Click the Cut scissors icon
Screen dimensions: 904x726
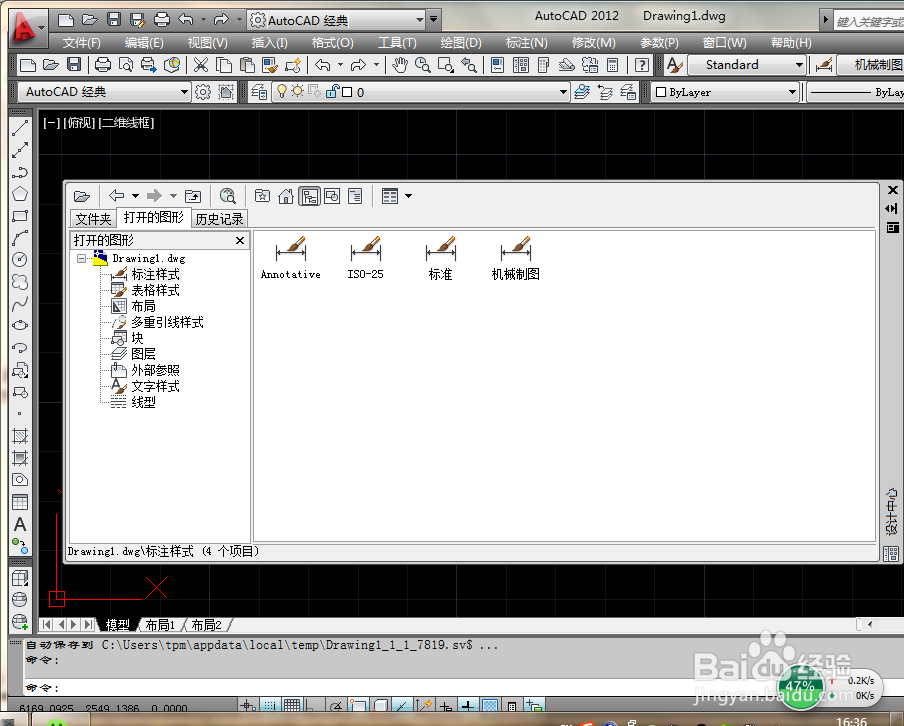point(201,65)
